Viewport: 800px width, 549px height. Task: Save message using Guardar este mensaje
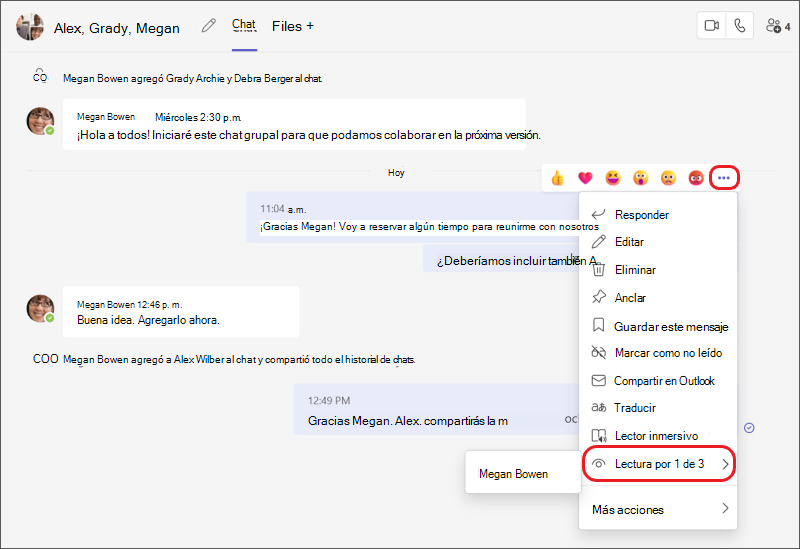(658, 327)
